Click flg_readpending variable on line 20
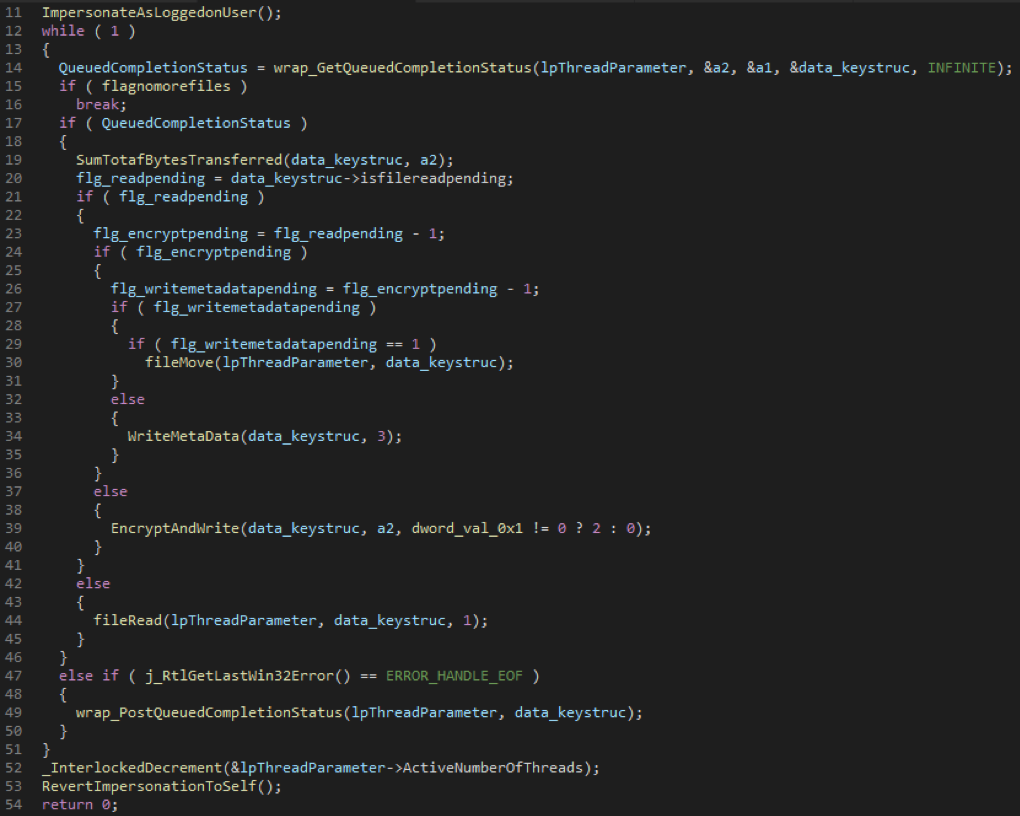 pyautogui.click(x=141, y=178)
